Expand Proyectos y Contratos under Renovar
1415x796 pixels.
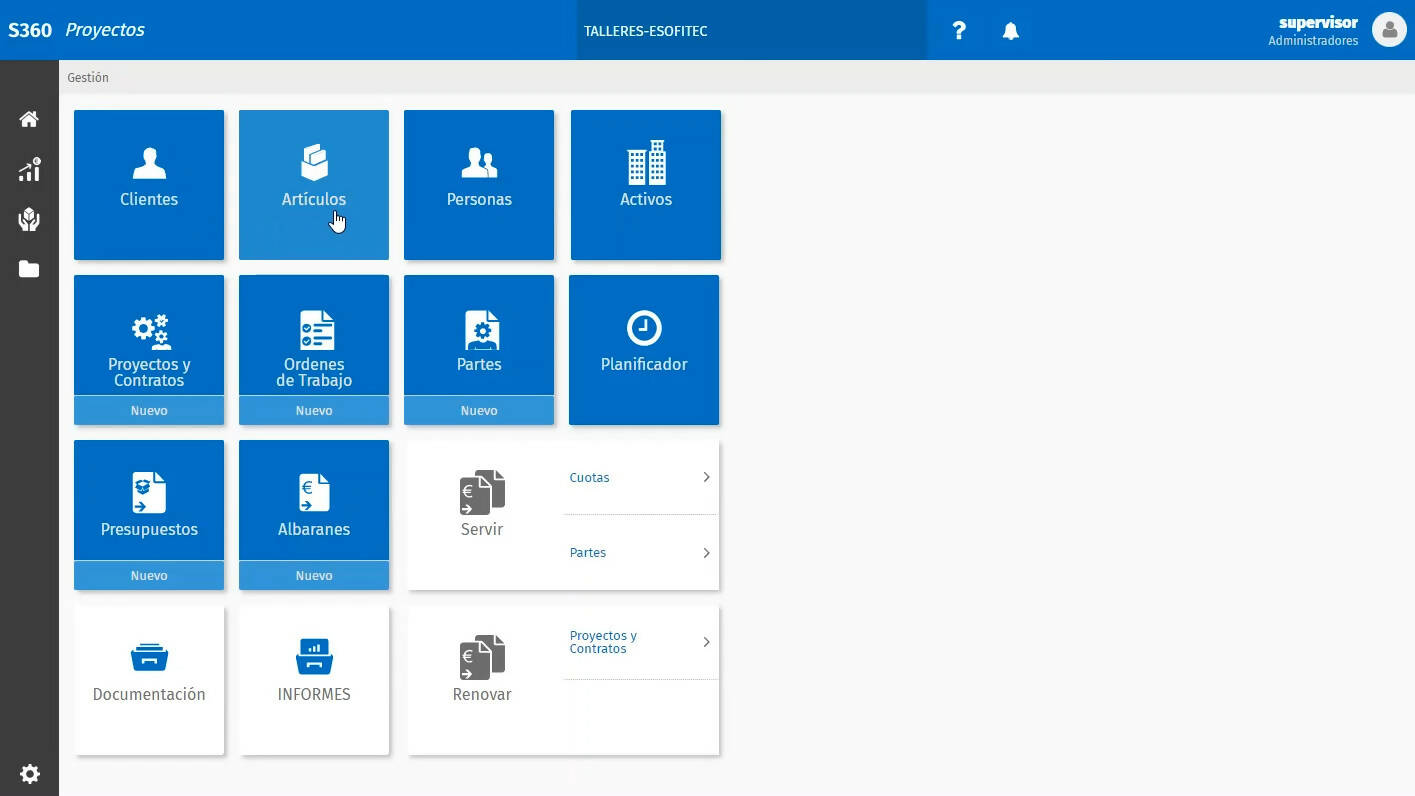tap(640, 642)
